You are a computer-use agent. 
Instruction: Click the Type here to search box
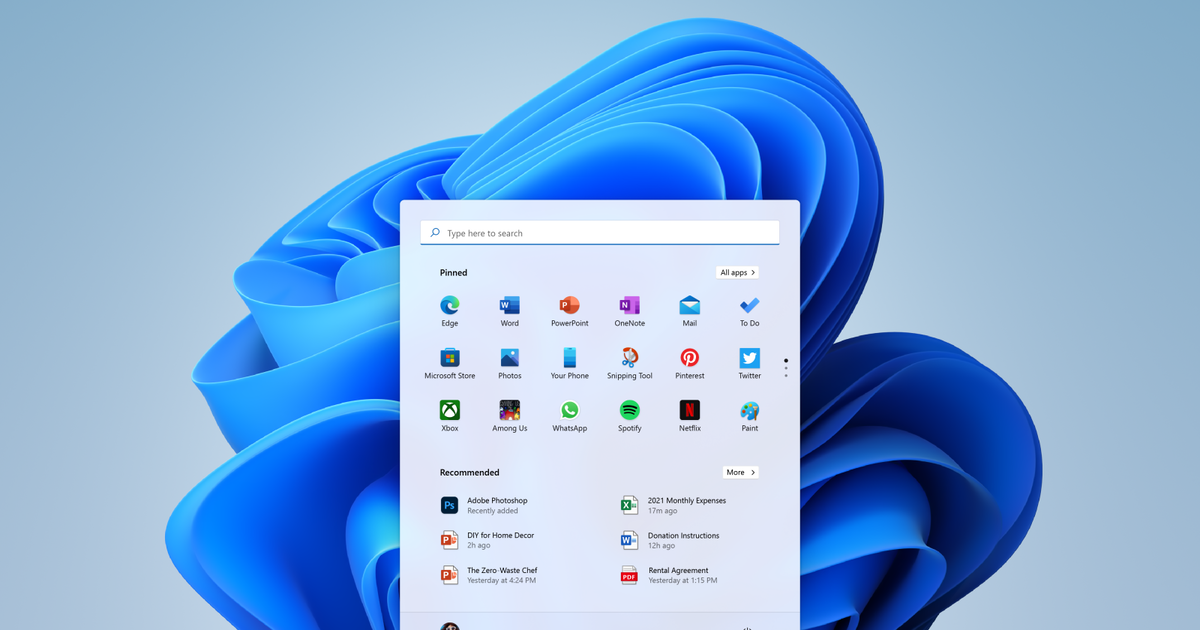[x=600, y=233]
